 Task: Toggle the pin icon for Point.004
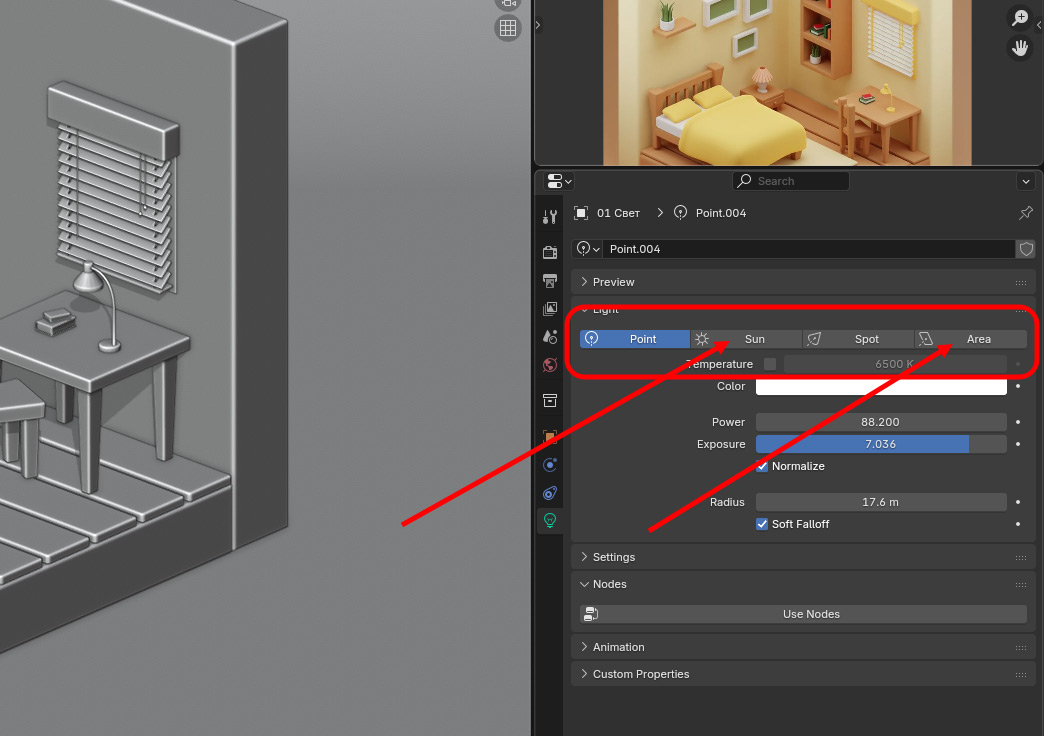1025,213
